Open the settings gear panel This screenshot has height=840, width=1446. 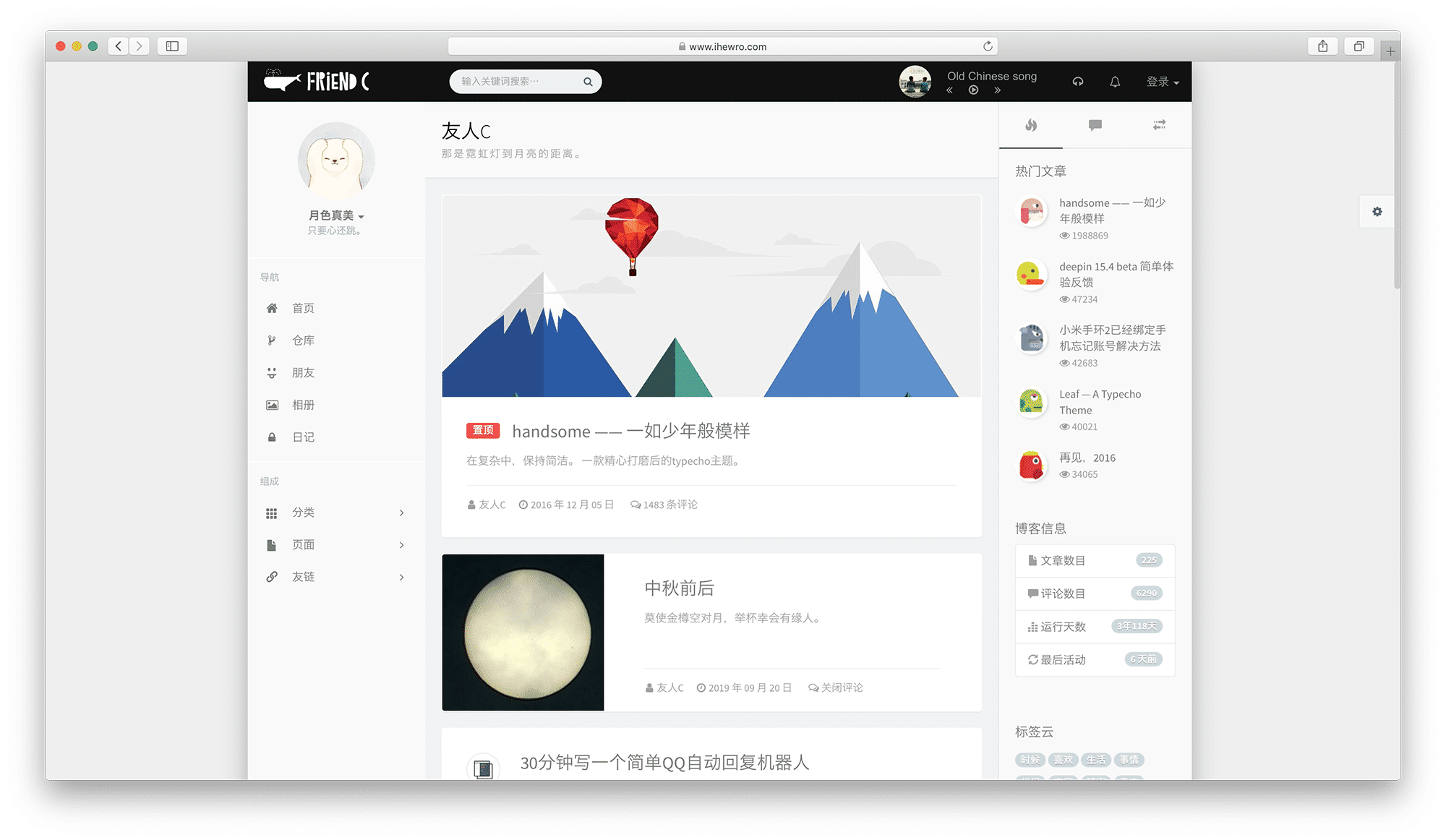(1377, 212)
